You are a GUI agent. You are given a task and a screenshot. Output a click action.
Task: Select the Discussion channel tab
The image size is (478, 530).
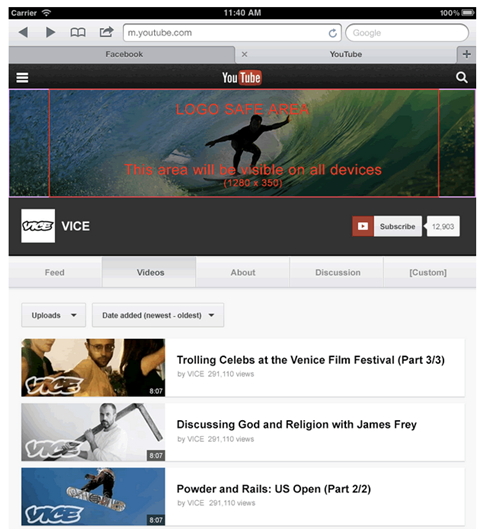pyautogui.click(x=337, y=272)
